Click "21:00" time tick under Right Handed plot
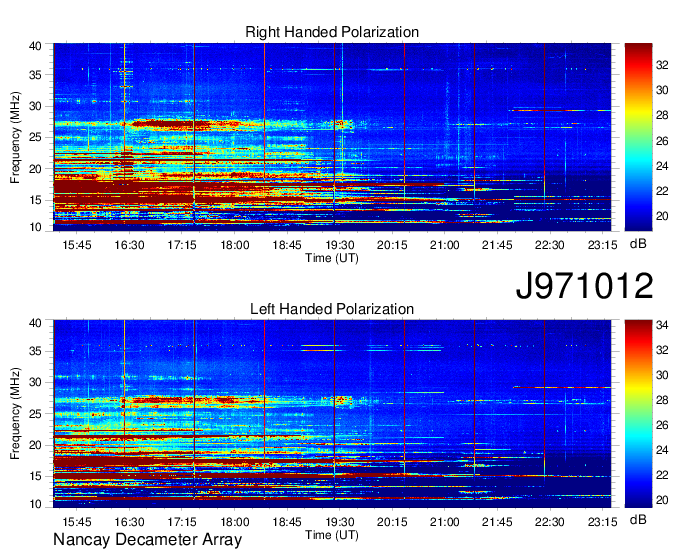The image size is (680, 552). point(445,245)
